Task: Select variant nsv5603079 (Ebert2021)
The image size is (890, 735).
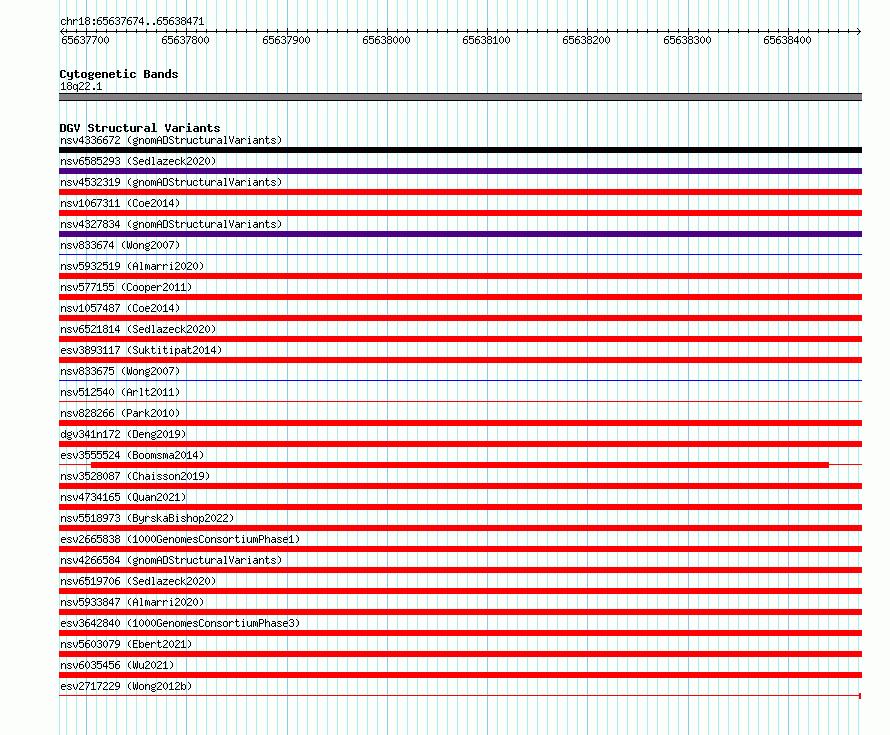Action: (126, 644)
